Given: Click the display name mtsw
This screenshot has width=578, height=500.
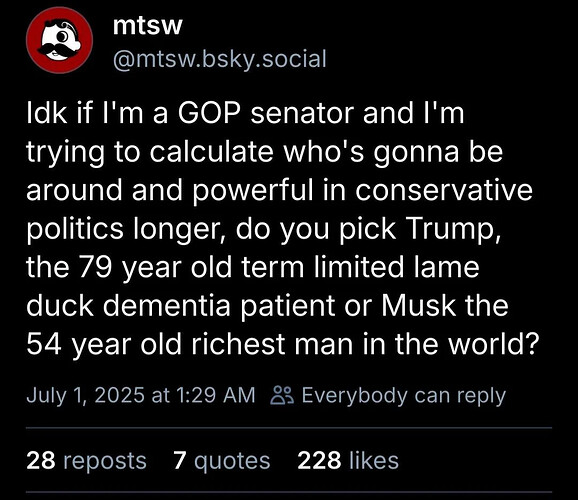Looking at the screenshot, I should 147,26.
